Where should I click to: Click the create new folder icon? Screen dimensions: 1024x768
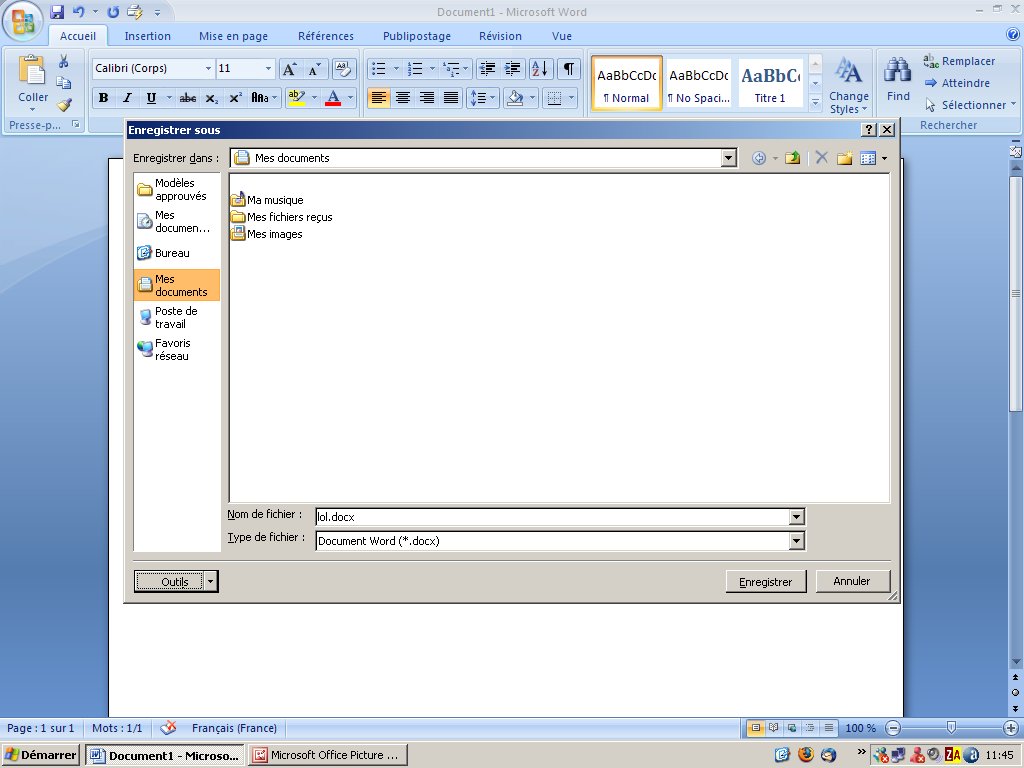click(x=844, y=158)
